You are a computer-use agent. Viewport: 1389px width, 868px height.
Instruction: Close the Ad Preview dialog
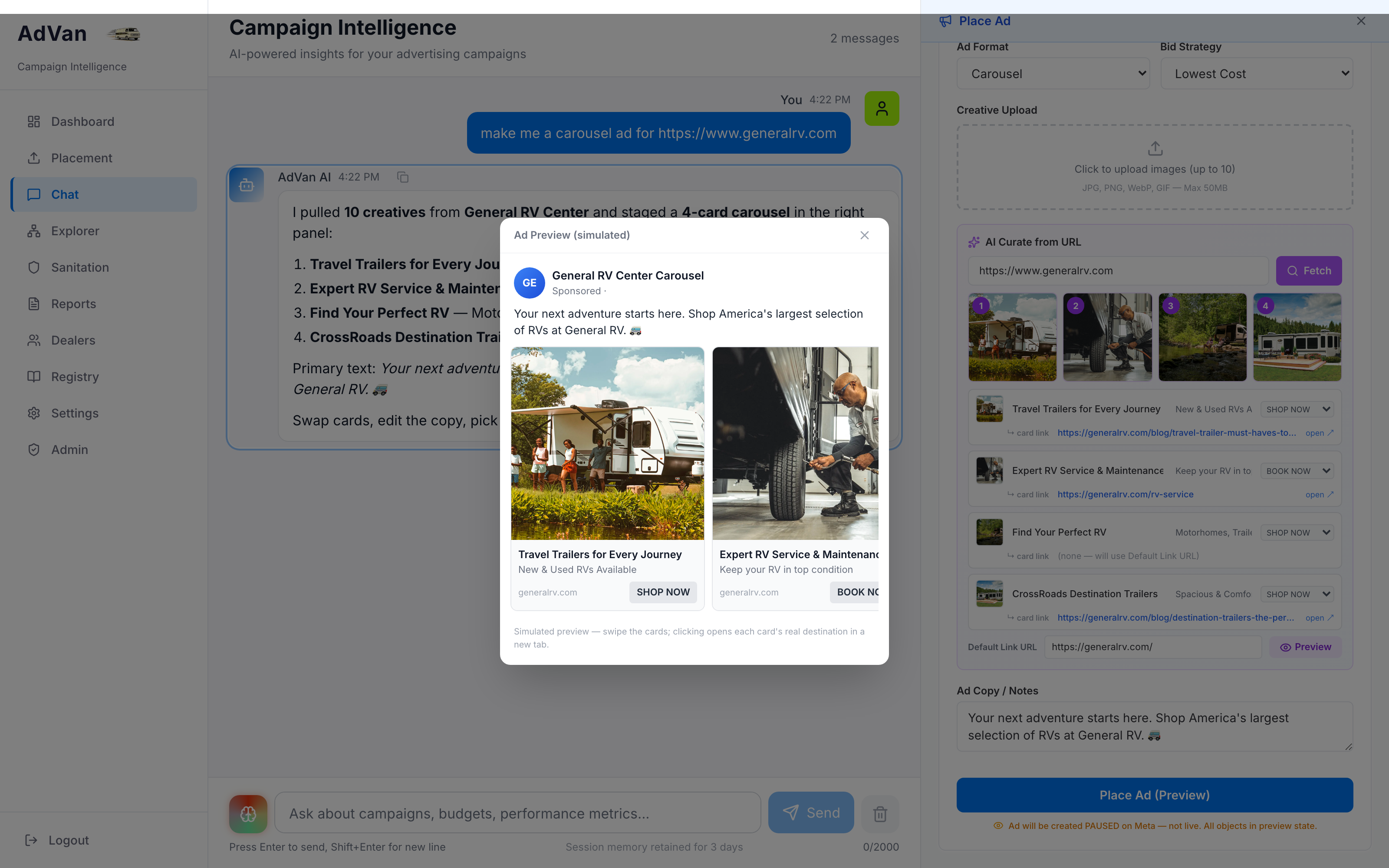tap(864, 235)
